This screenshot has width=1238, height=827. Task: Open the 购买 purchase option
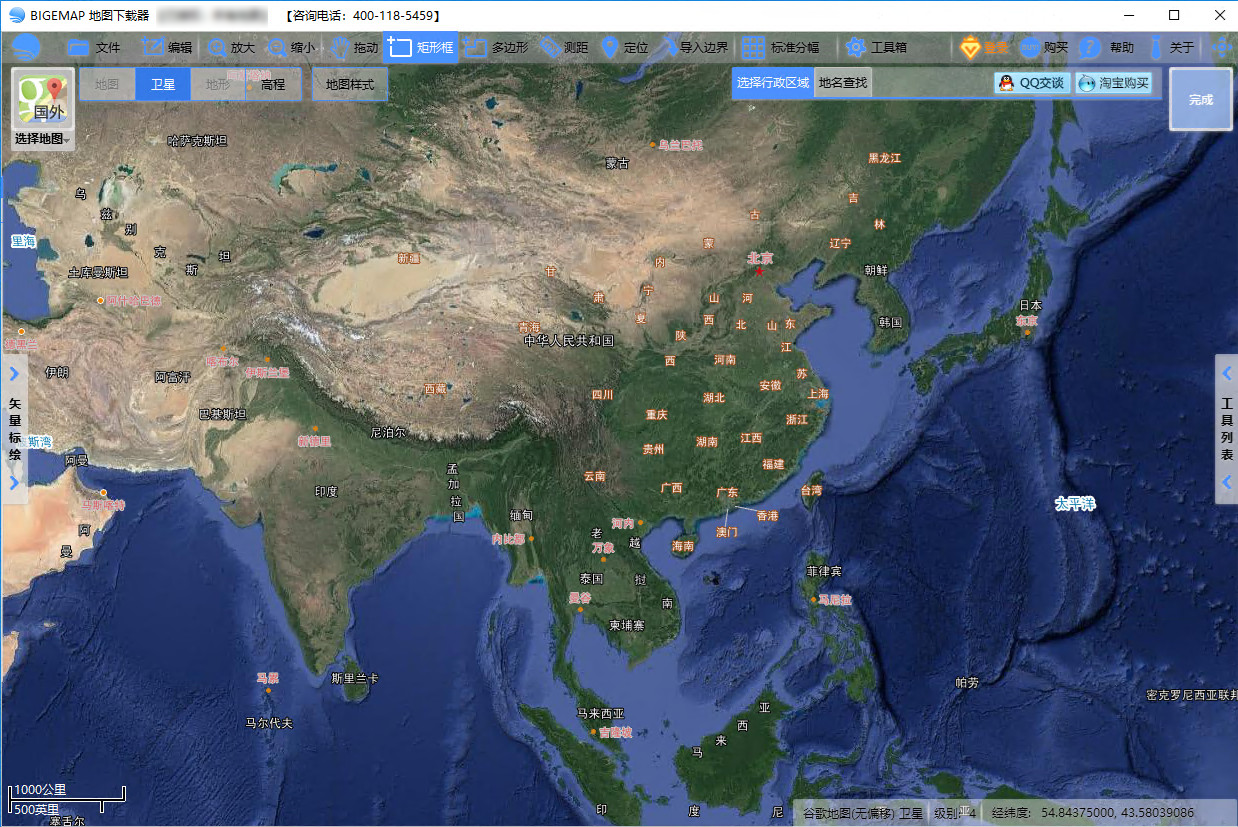[x=1043, y=47]
